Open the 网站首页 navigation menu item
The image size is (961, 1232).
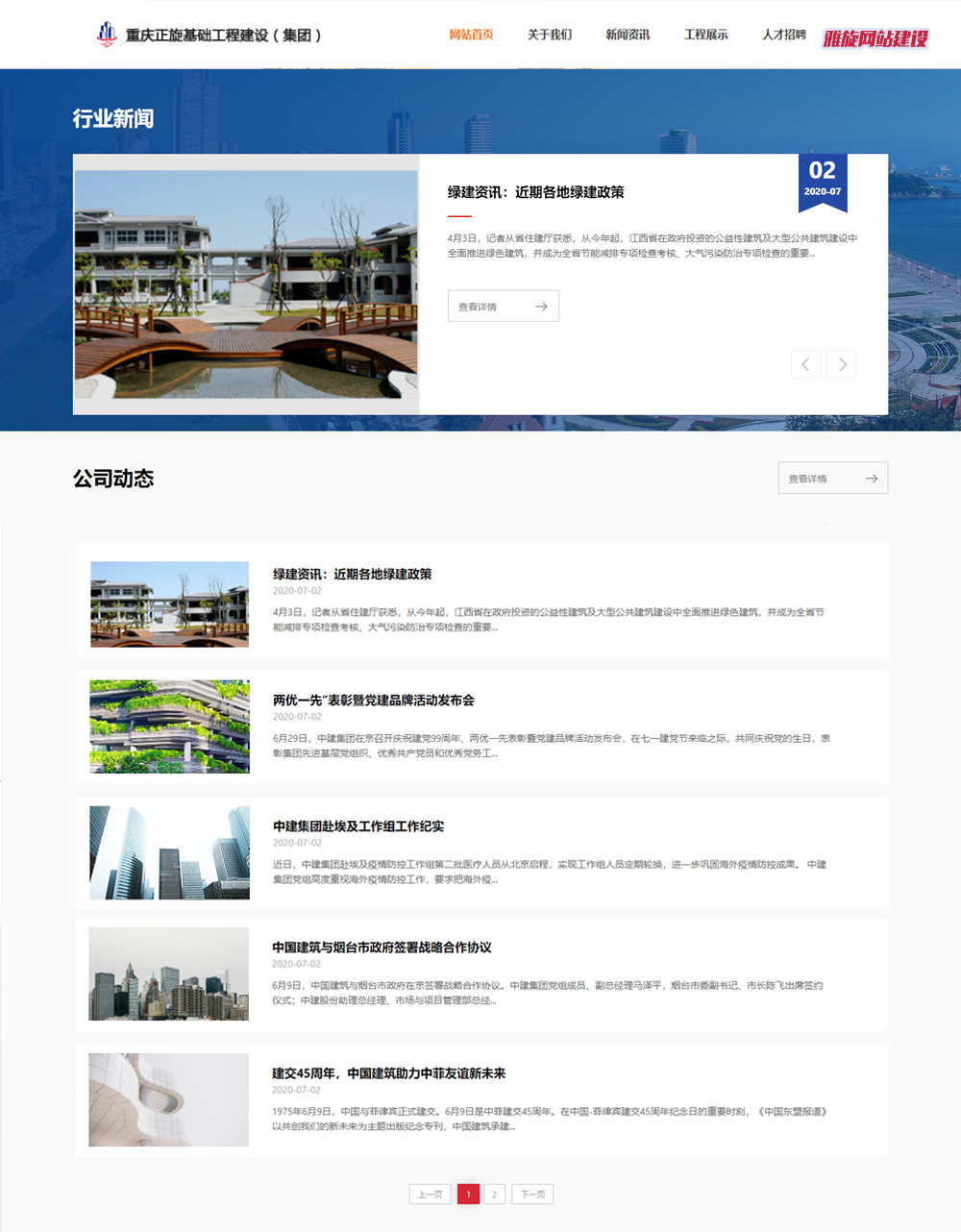(x=471, y=35)
